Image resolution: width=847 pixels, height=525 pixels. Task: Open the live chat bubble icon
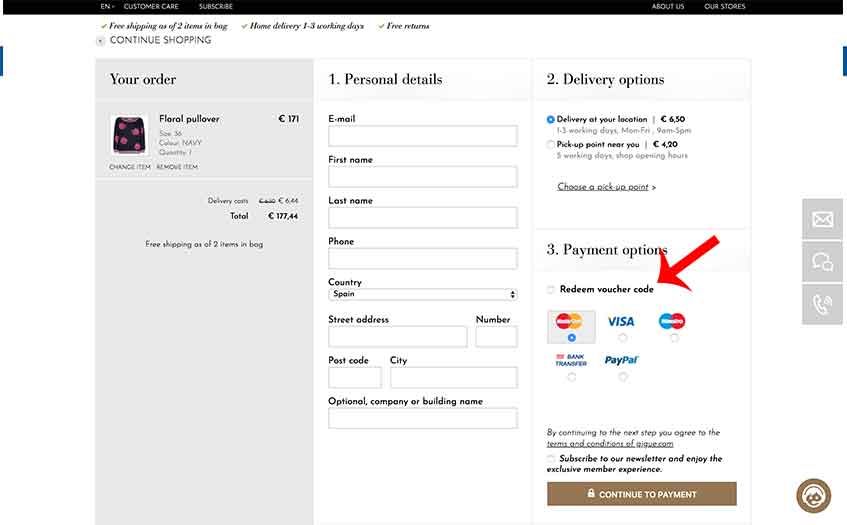[x=823, y=262]
